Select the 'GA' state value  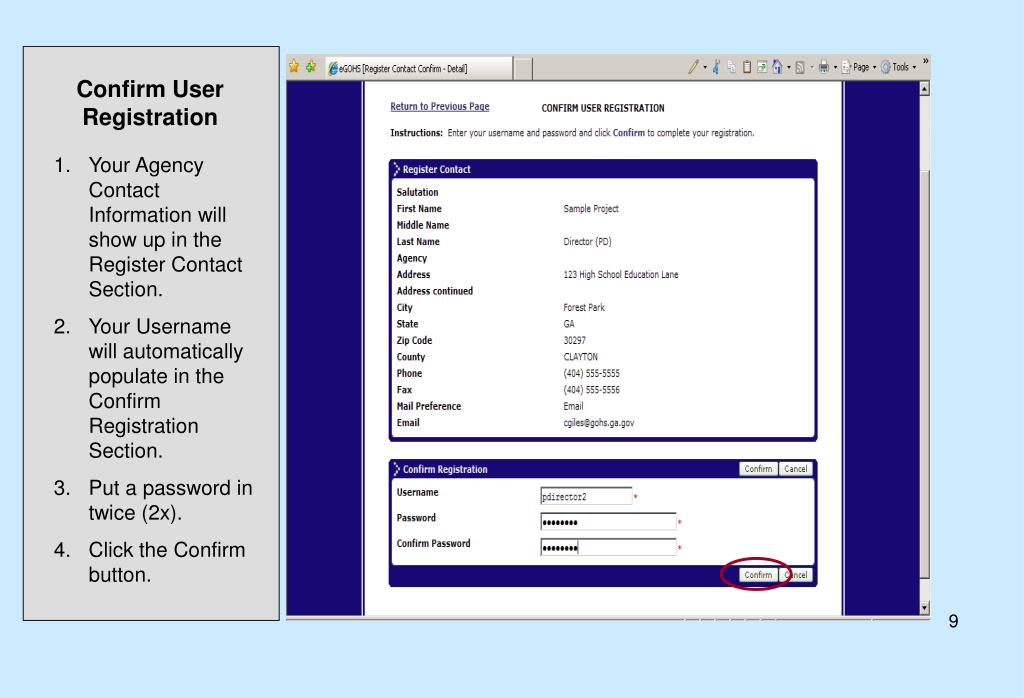tap(569, 324)
